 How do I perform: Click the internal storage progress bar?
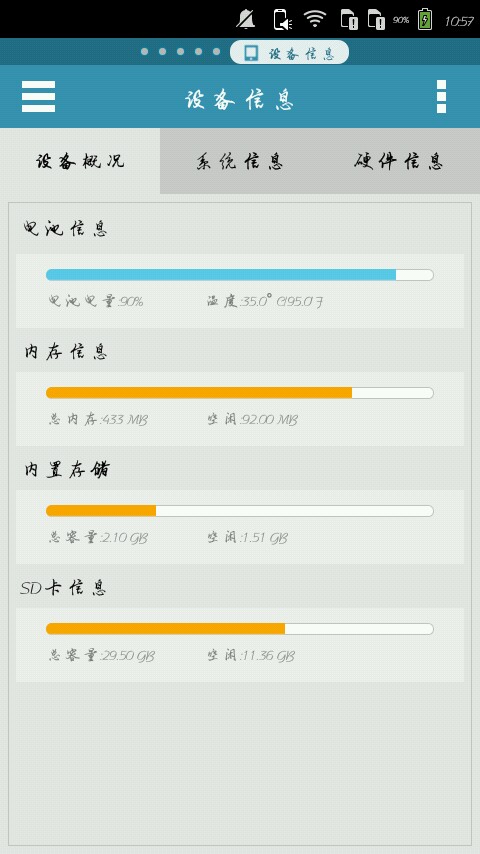point(240,511)
